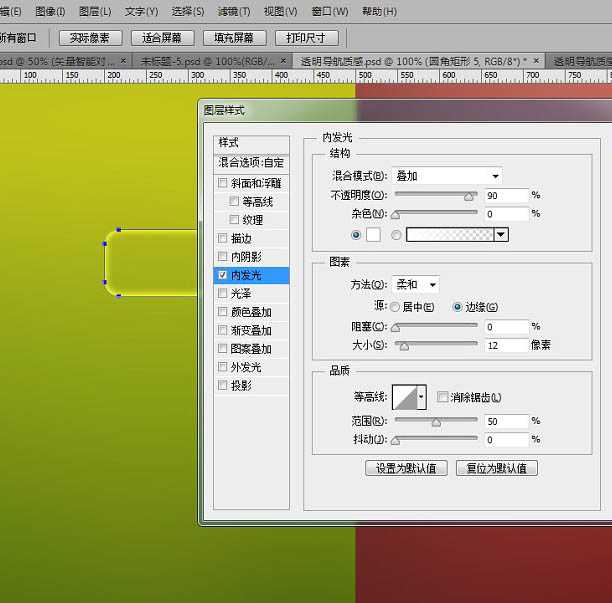
Task: Enable the 渐变叠加 checkbox
Action: click(222, 330)
